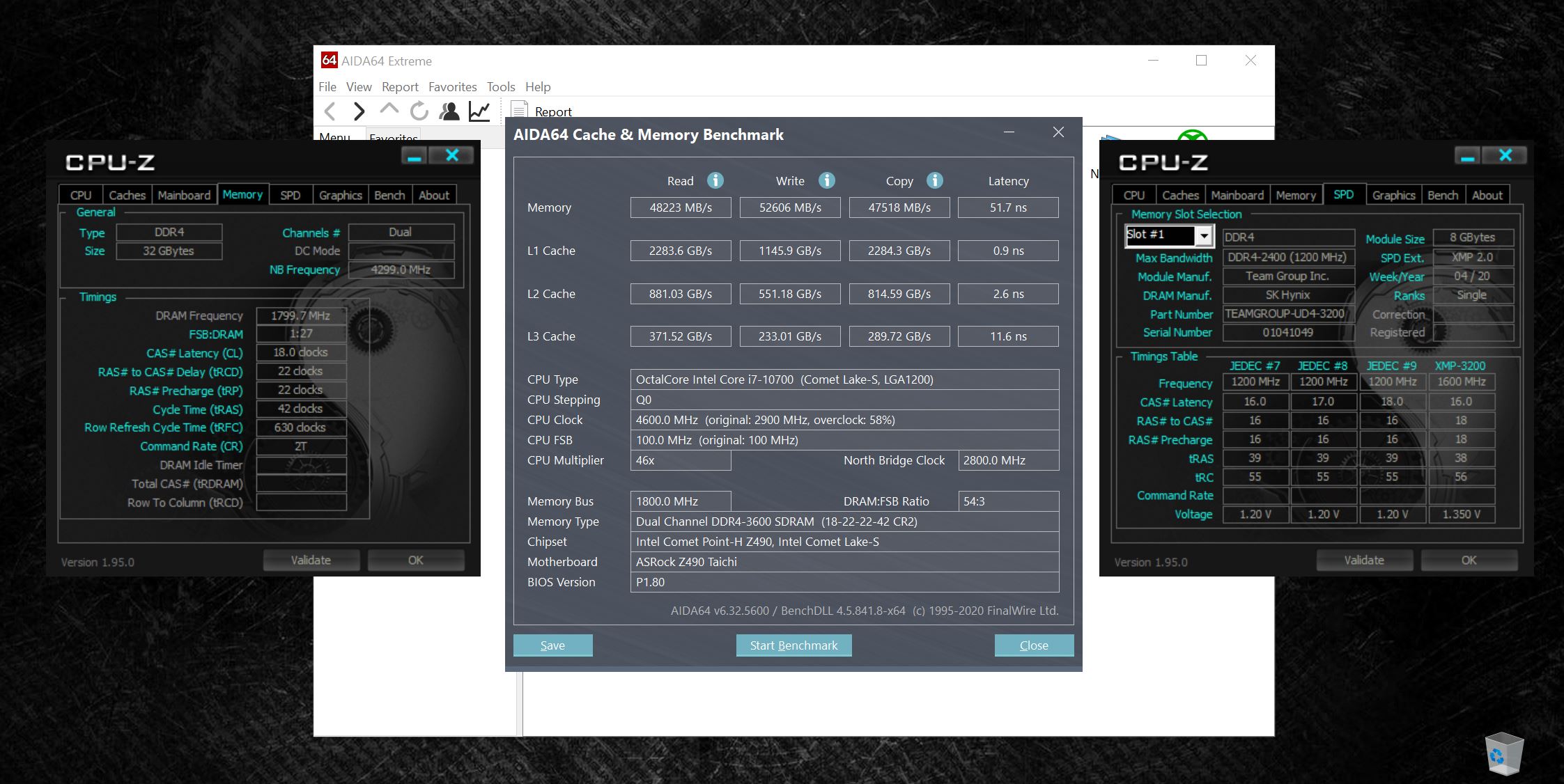The image size is (1564, 784).
Task: Click the Close button in benchmark dialog
Action: click(1034, 645)
